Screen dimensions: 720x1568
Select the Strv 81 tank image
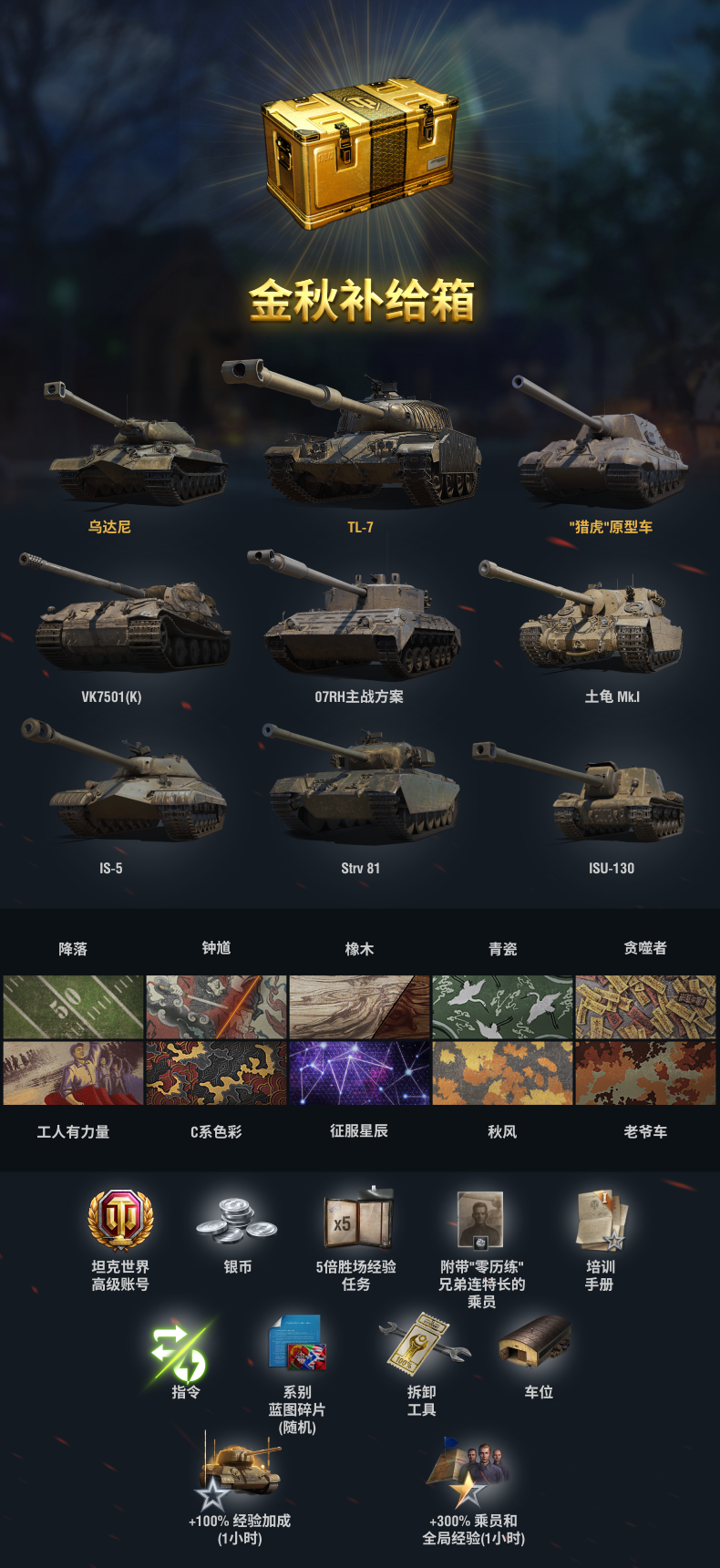pyautogui.click(x=362, y=785)
